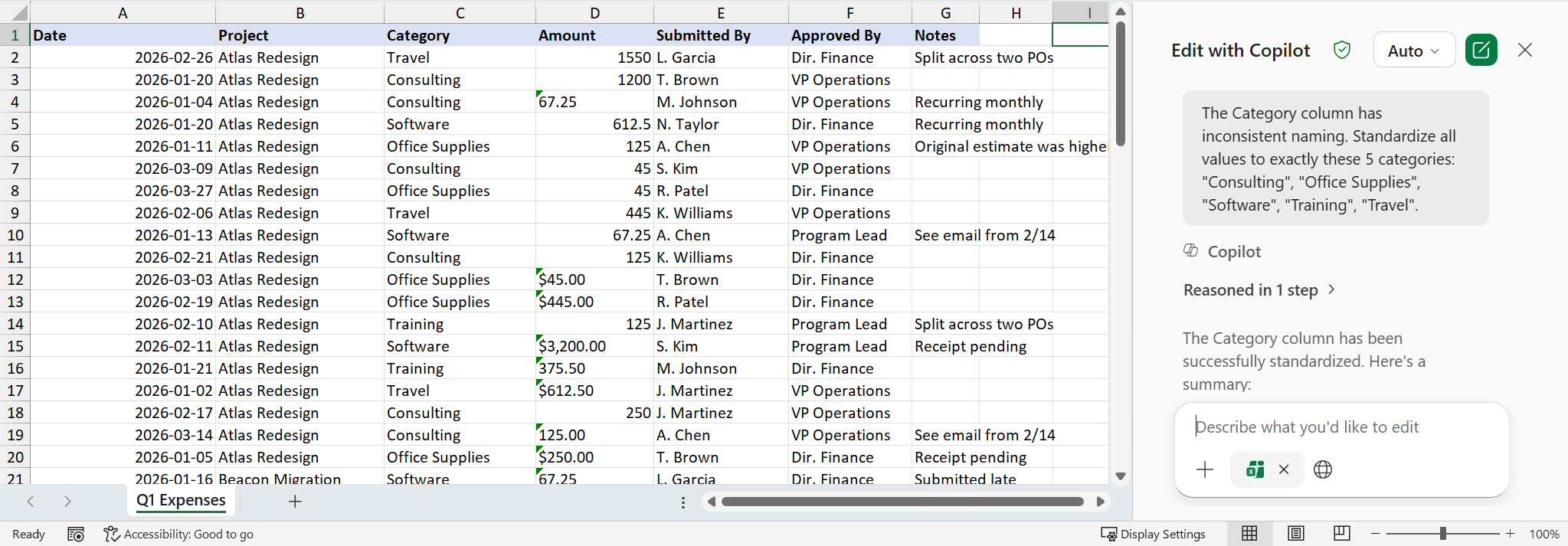The image size is (1568, 546).
Task: Go to next sheet using right arrow
Action: tap(67, 502)
